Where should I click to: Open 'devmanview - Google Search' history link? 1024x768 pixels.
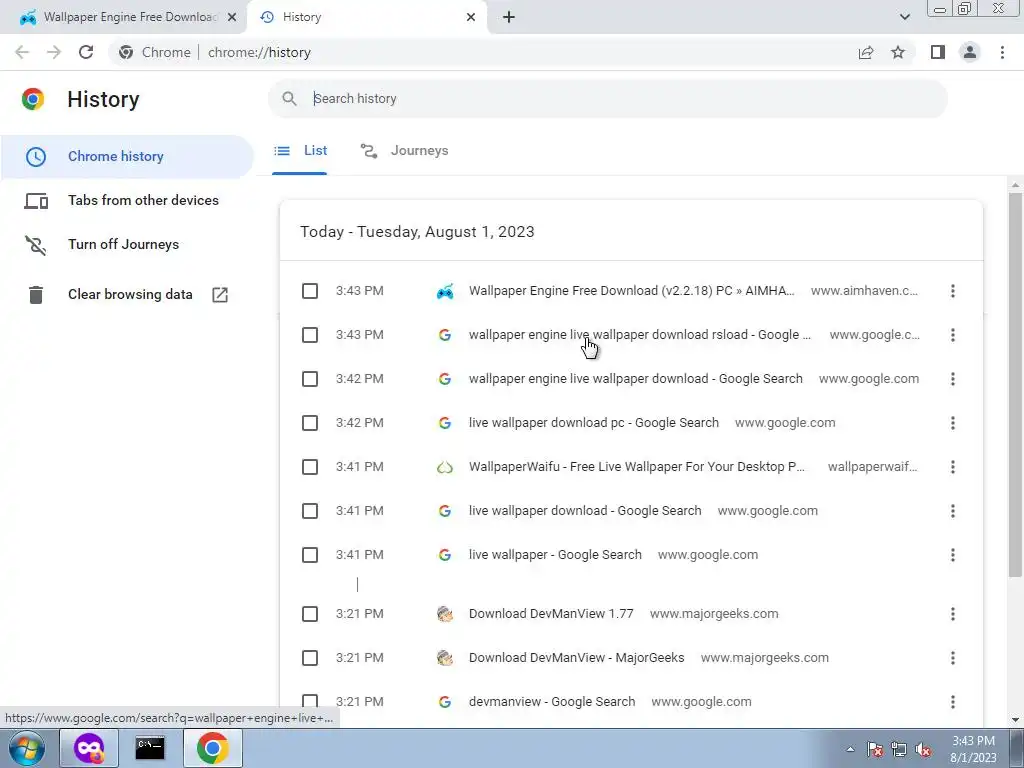(552, 702)
